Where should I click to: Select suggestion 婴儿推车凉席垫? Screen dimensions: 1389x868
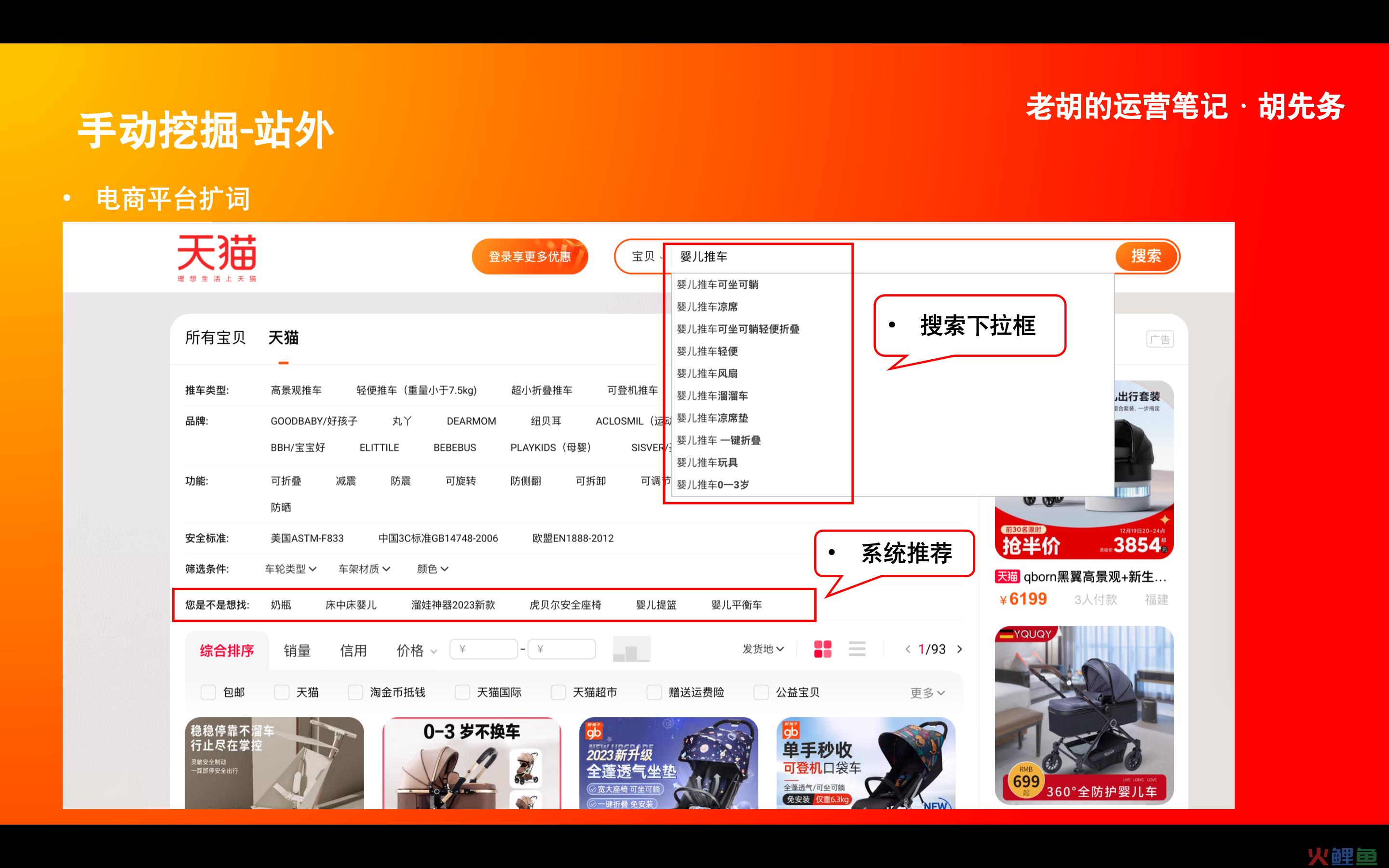click(x=712, y=418)
